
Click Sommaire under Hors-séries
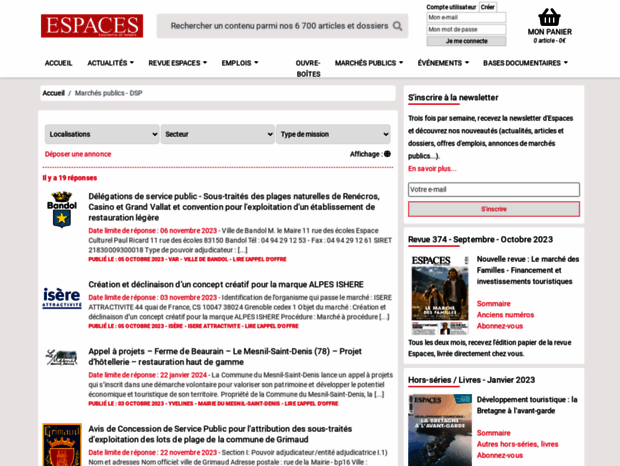[x=493, y=433]
